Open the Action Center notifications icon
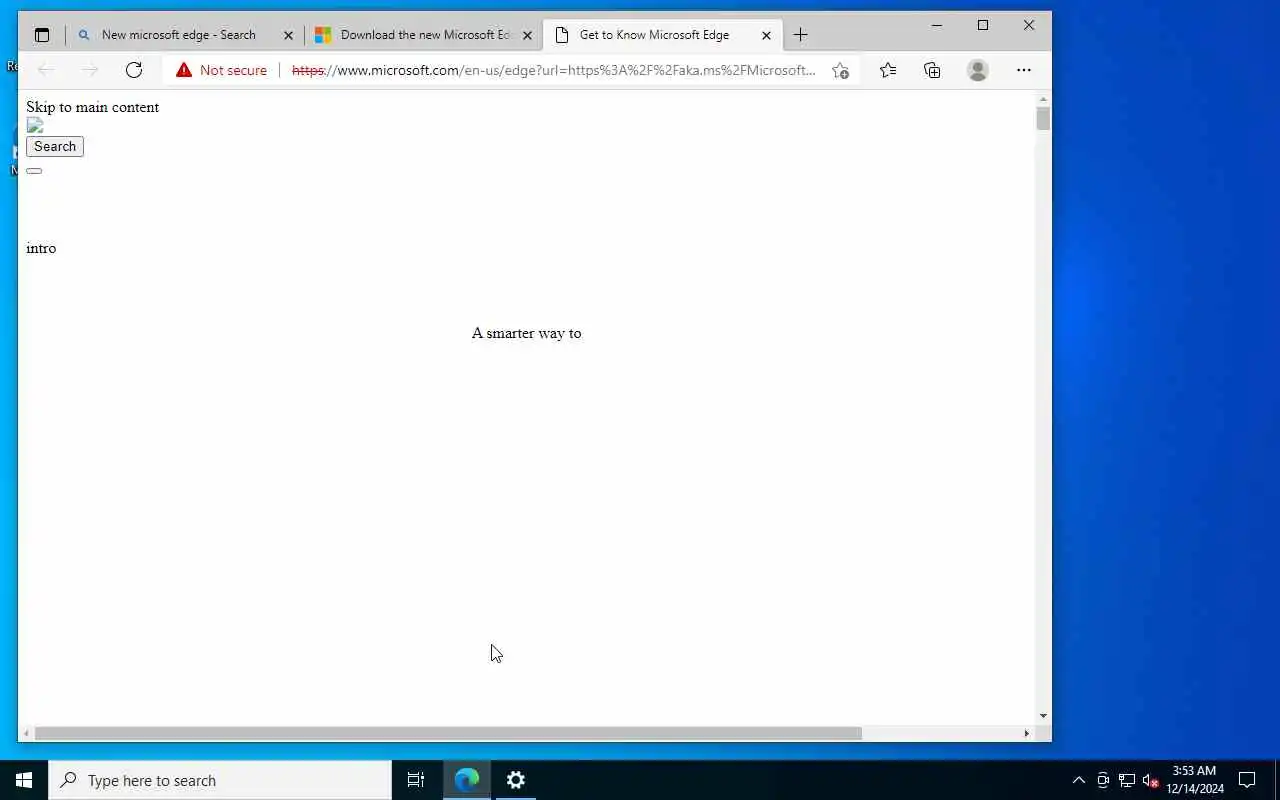Viewport: 1280px width, 800px height. tap(1247, 780)
